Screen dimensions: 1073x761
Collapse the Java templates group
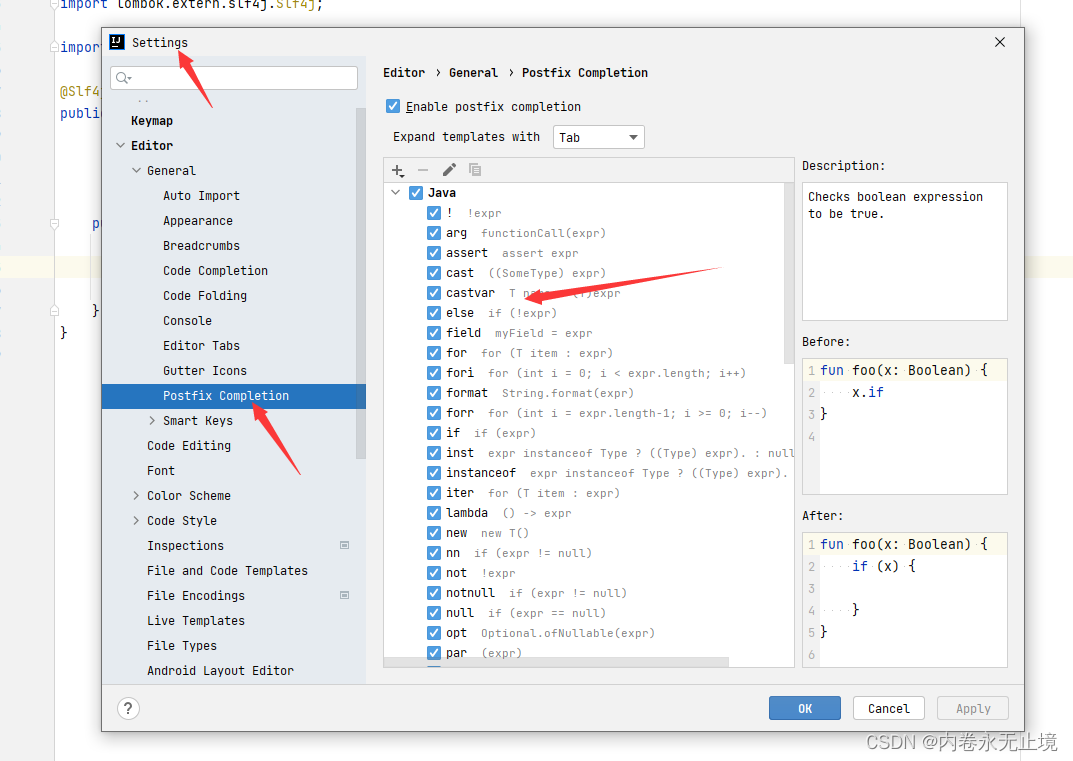pyautogui.click(x=396, y=193)
